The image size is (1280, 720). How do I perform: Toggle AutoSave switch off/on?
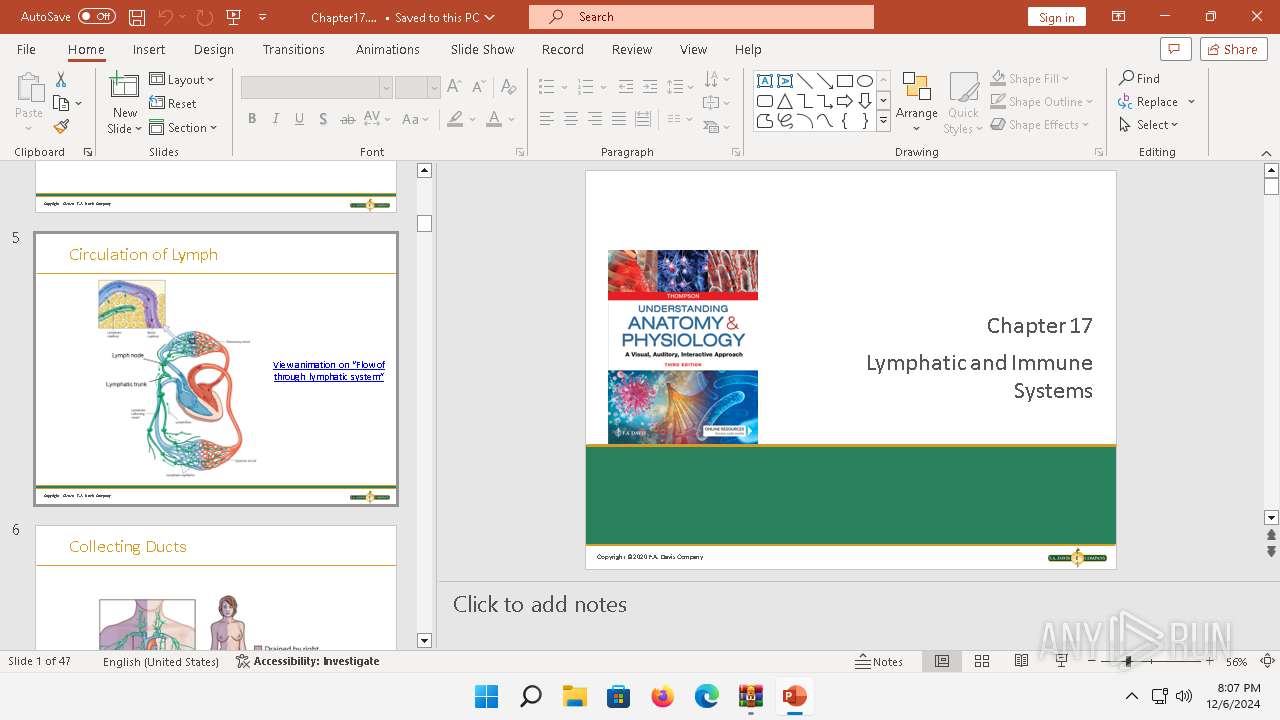[97, 17]
